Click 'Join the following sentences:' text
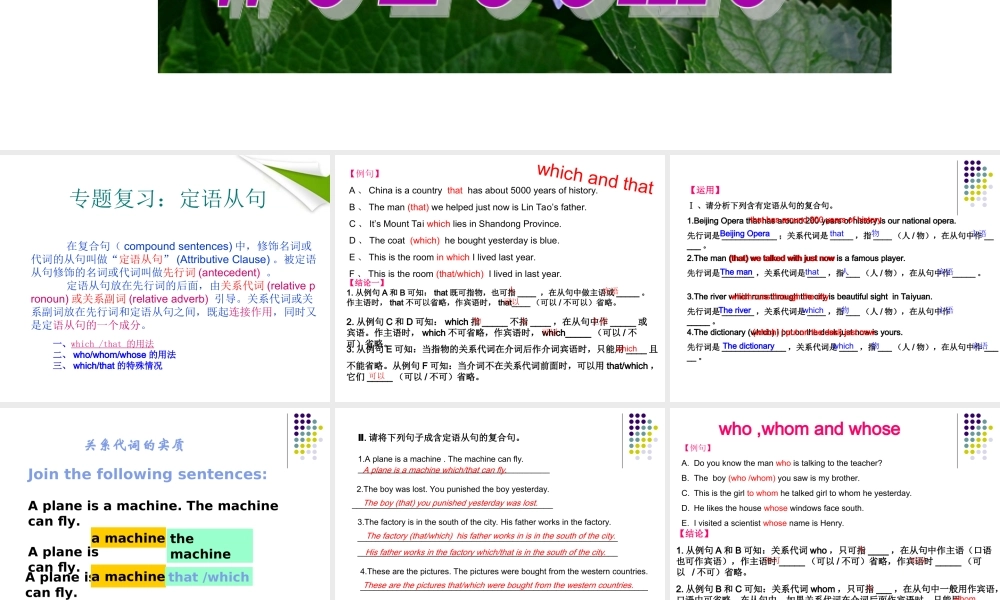The width and height of the screenshot is (1000, 600). [147, 474]
